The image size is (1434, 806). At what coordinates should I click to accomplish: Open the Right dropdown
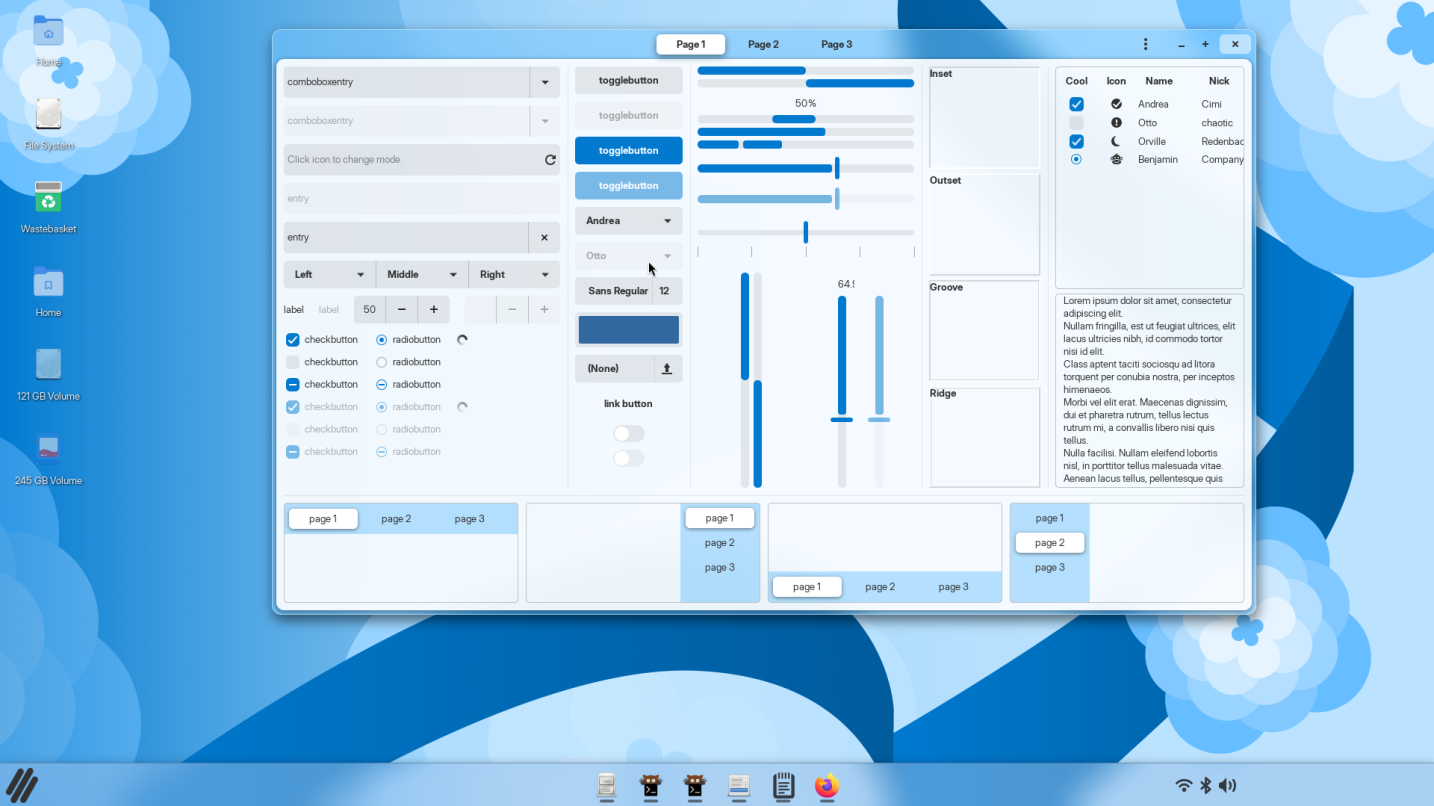514,275
